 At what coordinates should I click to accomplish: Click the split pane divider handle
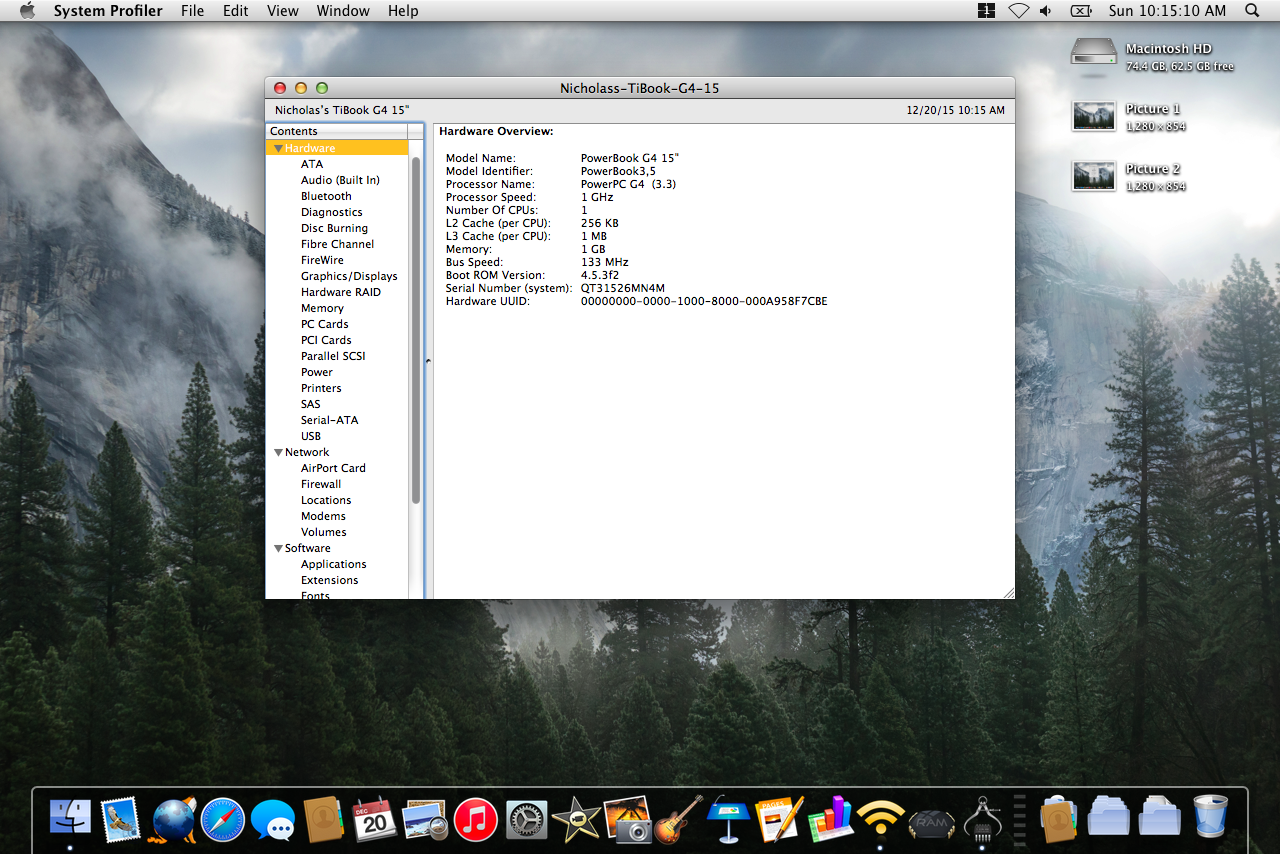[428, 362]
